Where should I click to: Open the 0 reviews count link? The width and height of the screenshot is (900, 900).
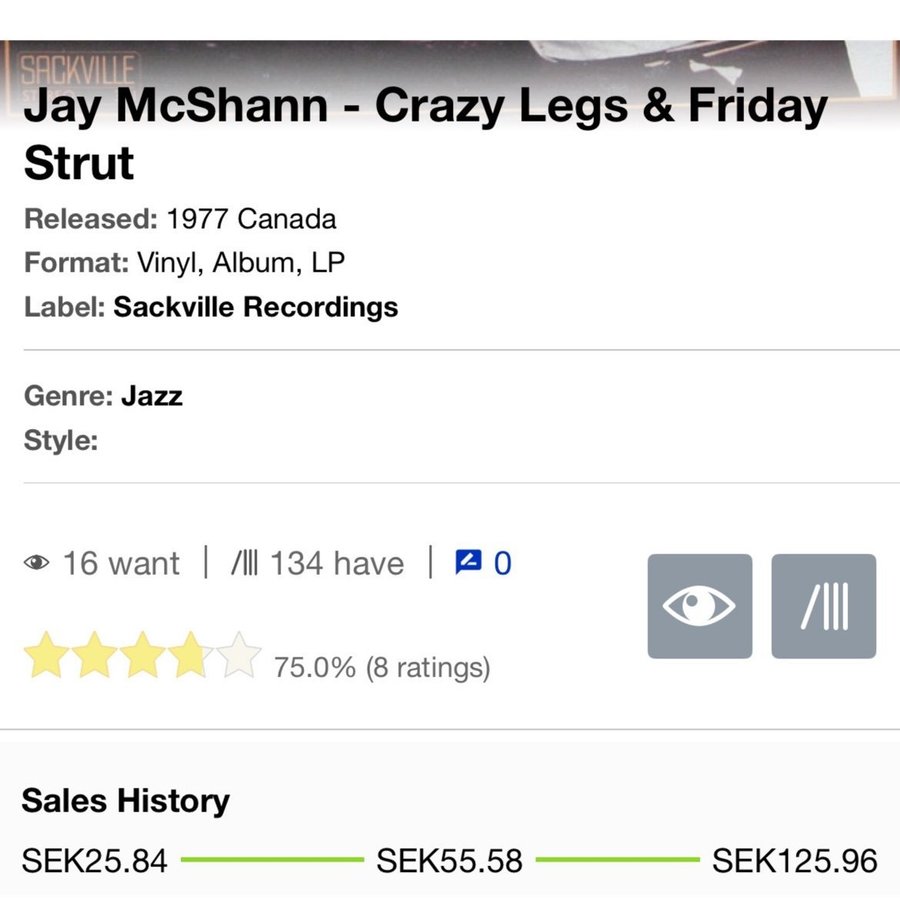tap(502, 563)
